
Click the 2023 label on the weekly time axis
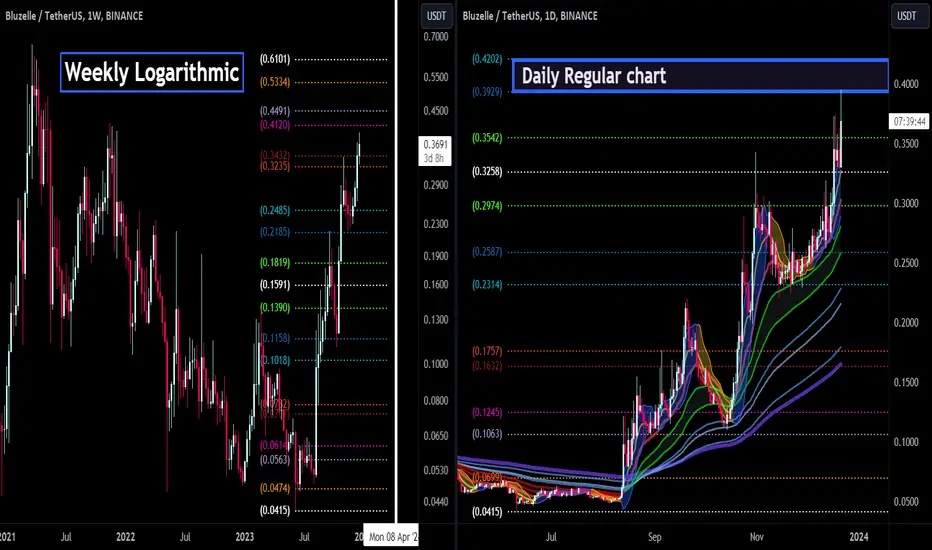point(244,537)
